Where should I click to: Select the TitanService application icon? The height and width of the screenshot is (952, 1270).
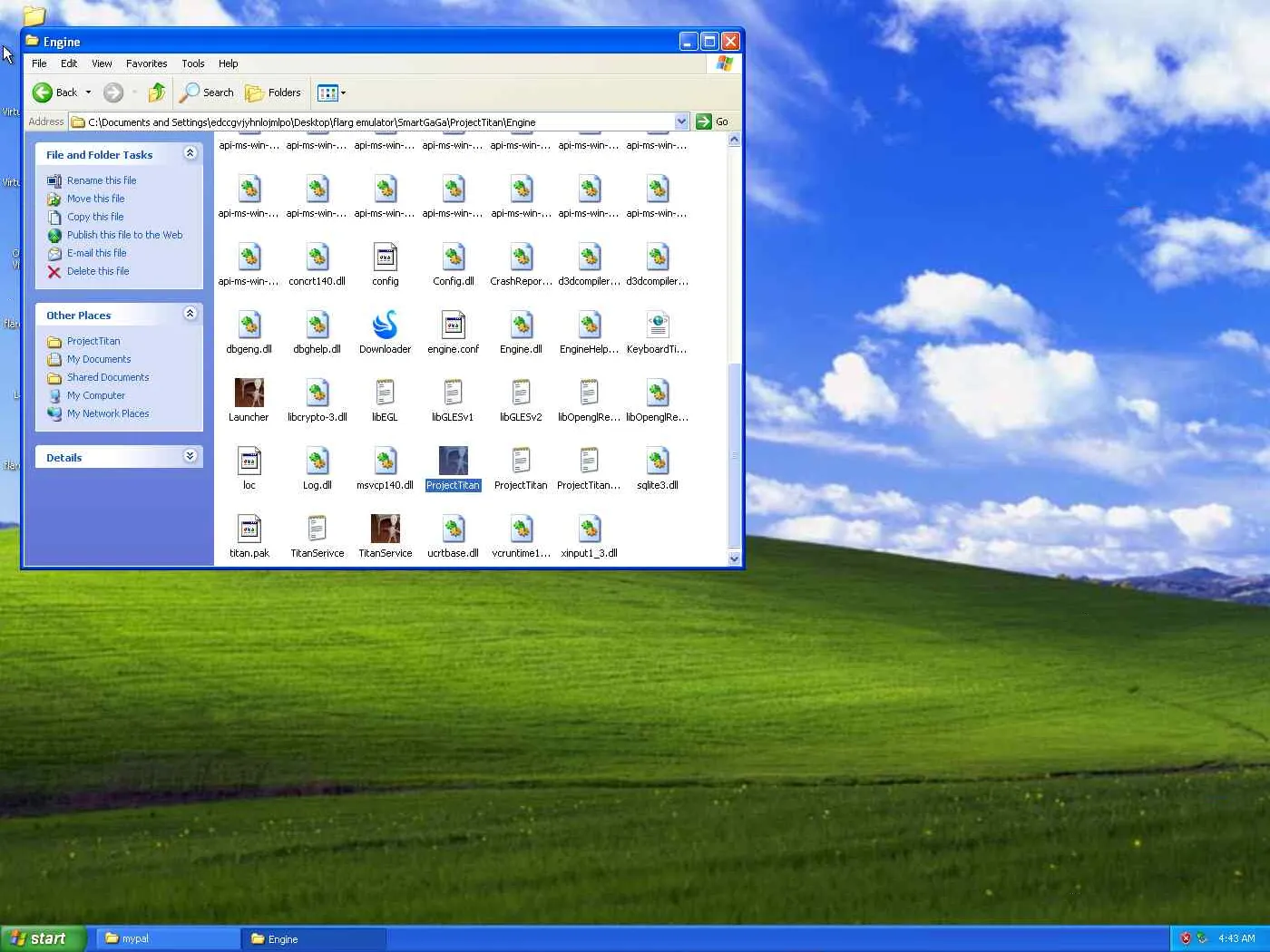coord(385,529)
